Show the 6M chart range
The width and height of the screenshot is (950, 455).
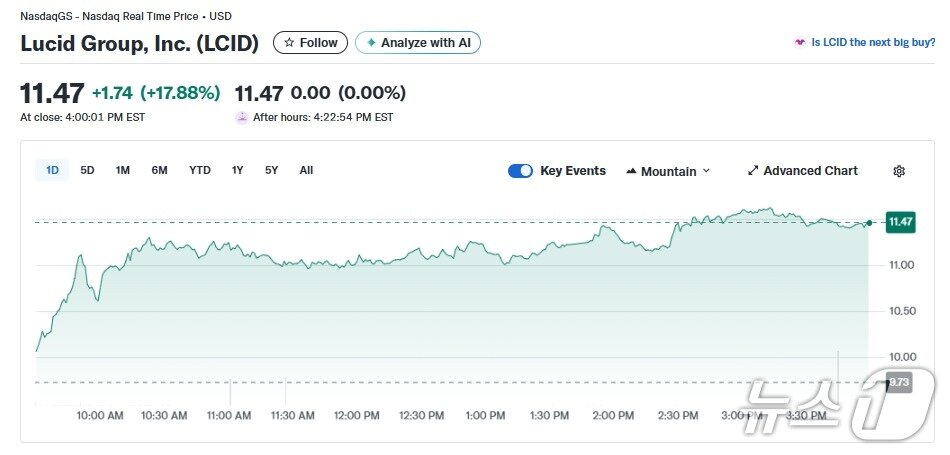pos(159,170)
